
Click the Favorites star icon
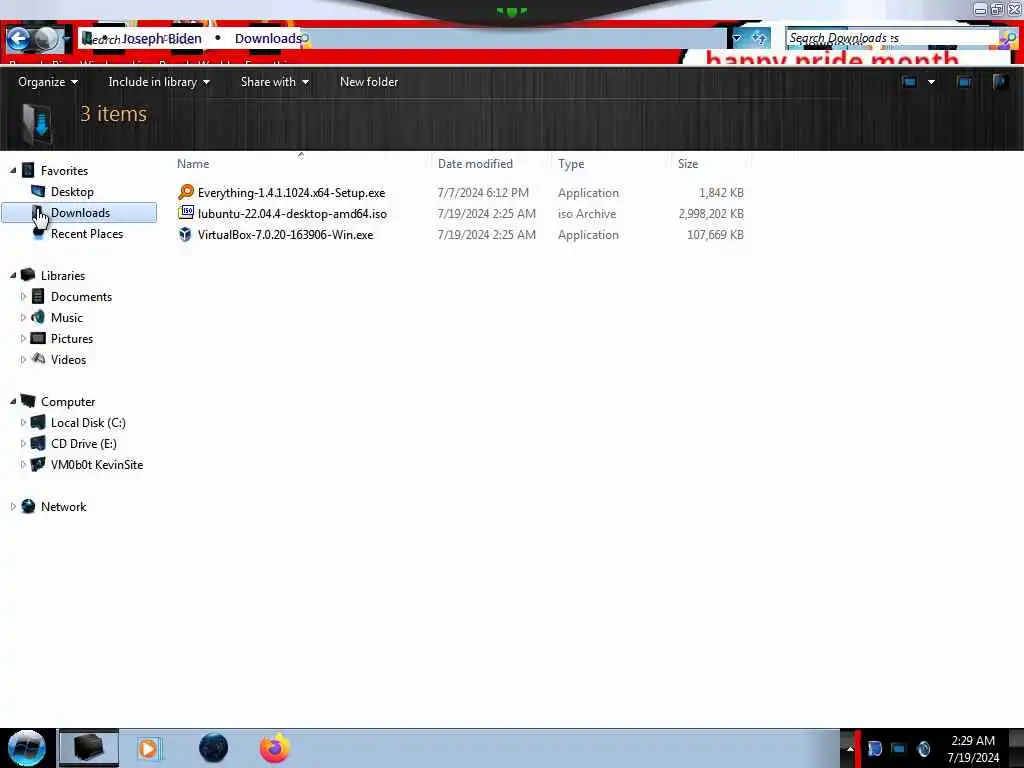tap(28, 170)
